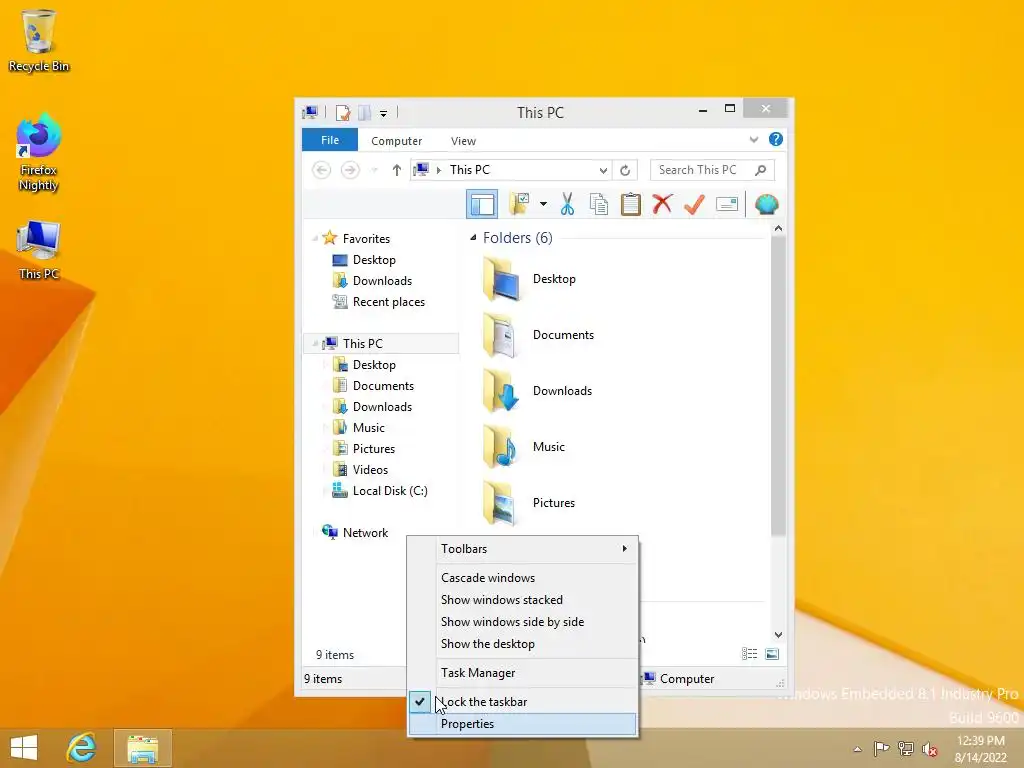
Task: Launch Internet Explorer from the taskbar
Action: 82,748
